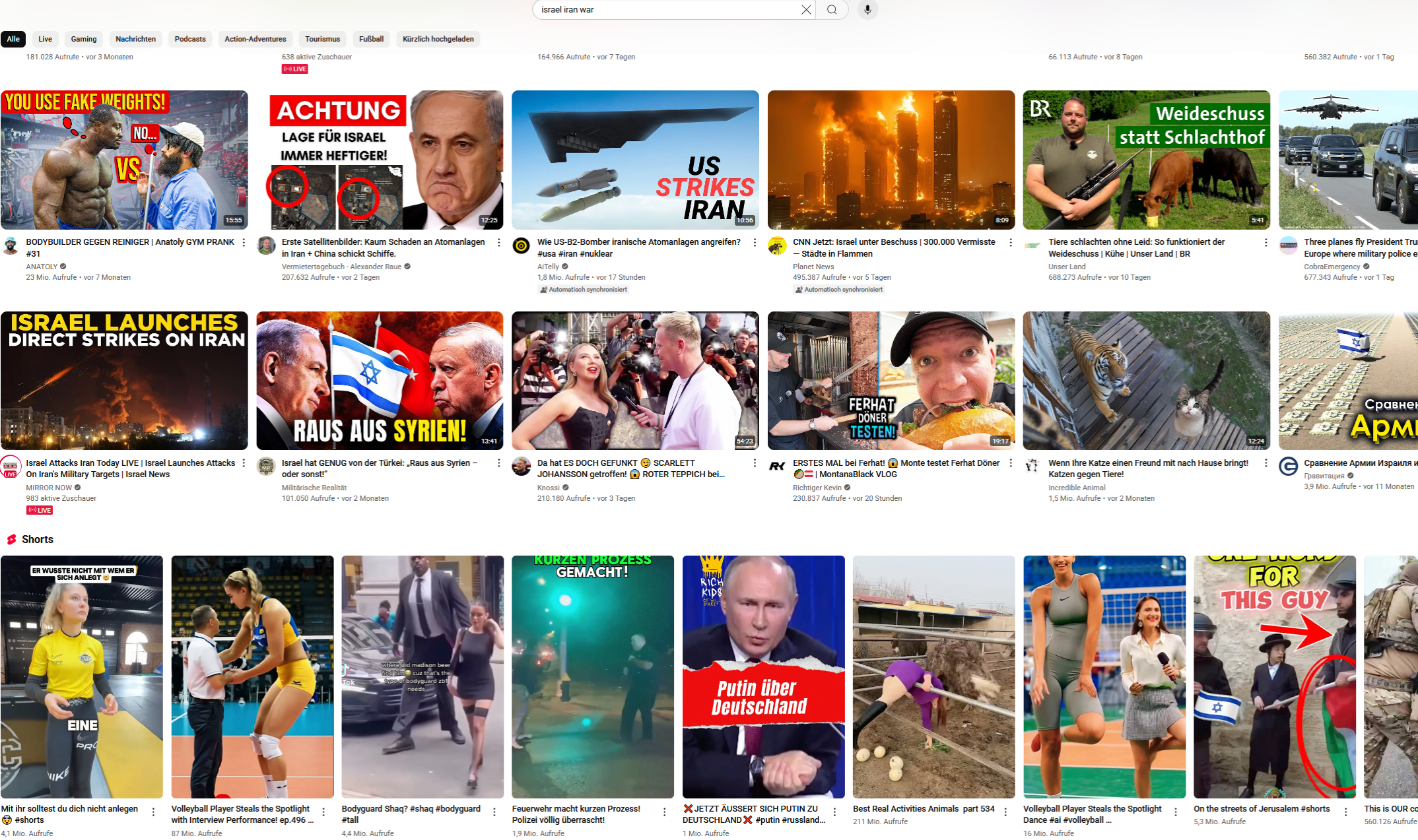
Task: Open the options menu for the CNN Jetzt video
Action: click(1010, 243)
